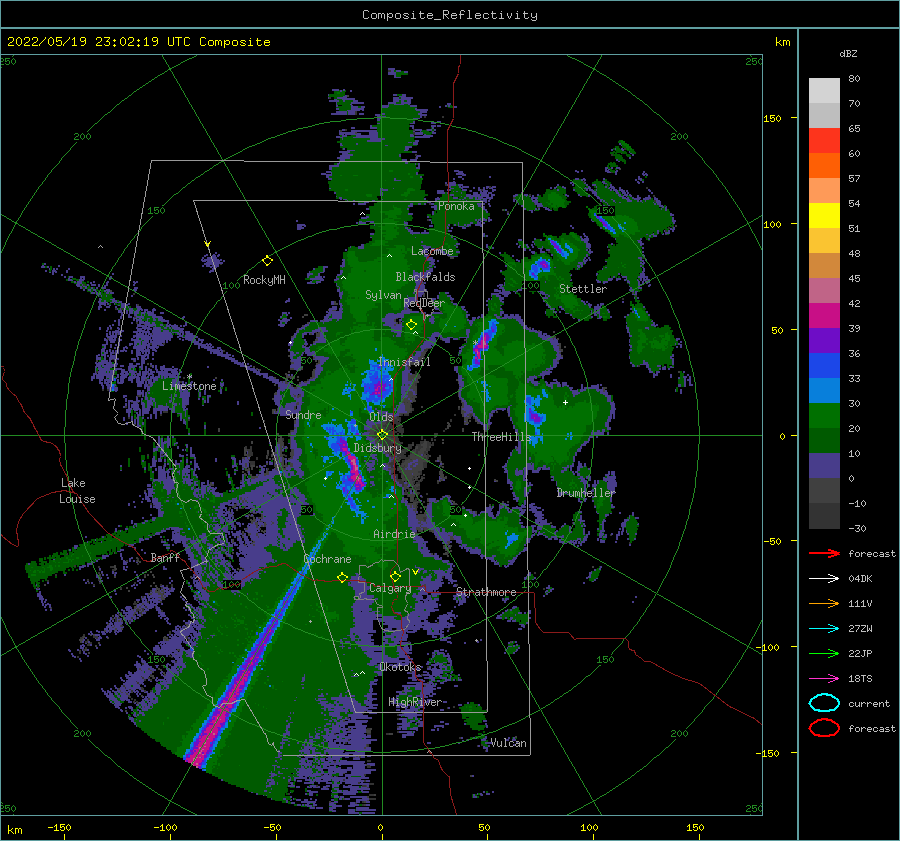Click the green 22JP arrow icon

pos(824,653)
